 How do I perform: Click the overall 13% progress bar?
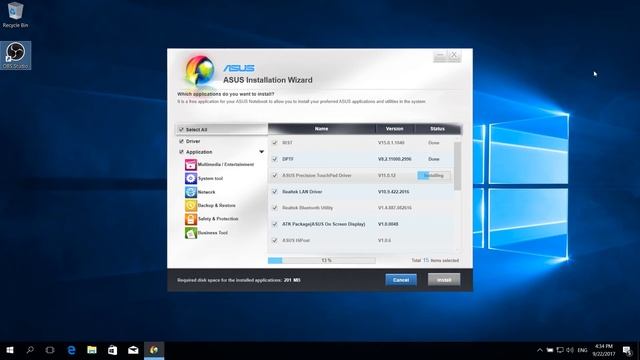[322, 260]
